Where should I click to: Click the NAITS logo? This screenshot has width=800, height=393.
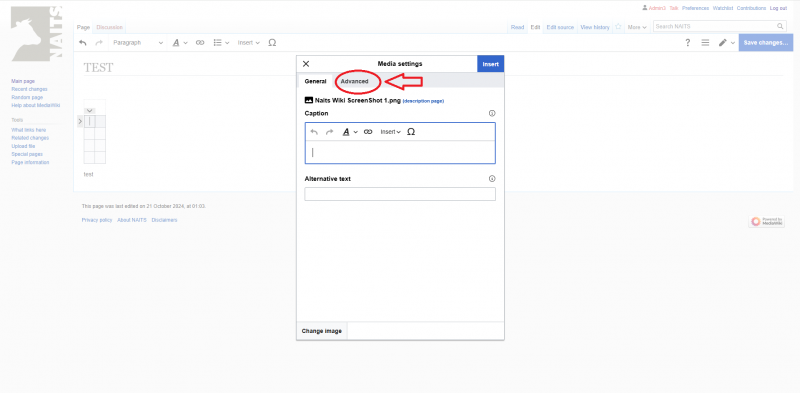click(36, 34)
